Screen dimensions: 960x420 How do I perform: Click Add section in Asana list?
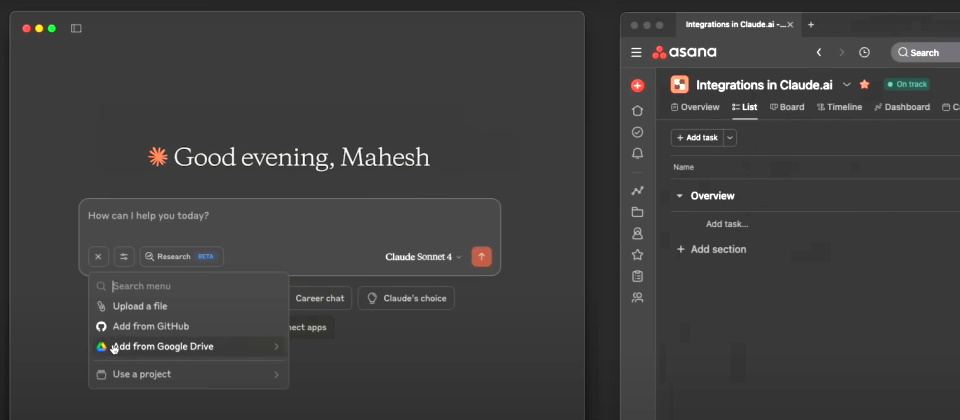[711, 249]
